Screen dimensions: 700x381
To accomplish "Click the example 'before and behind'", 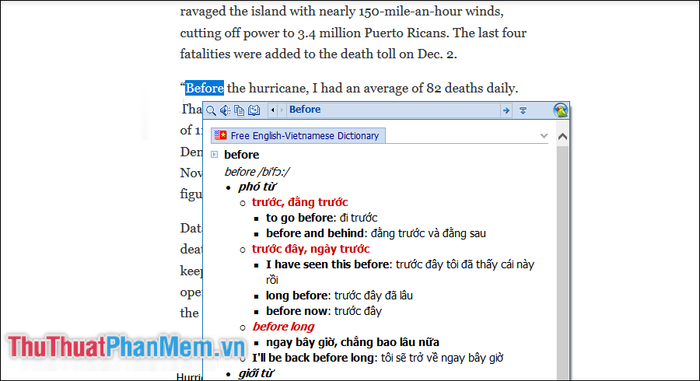I will [315, 234].
